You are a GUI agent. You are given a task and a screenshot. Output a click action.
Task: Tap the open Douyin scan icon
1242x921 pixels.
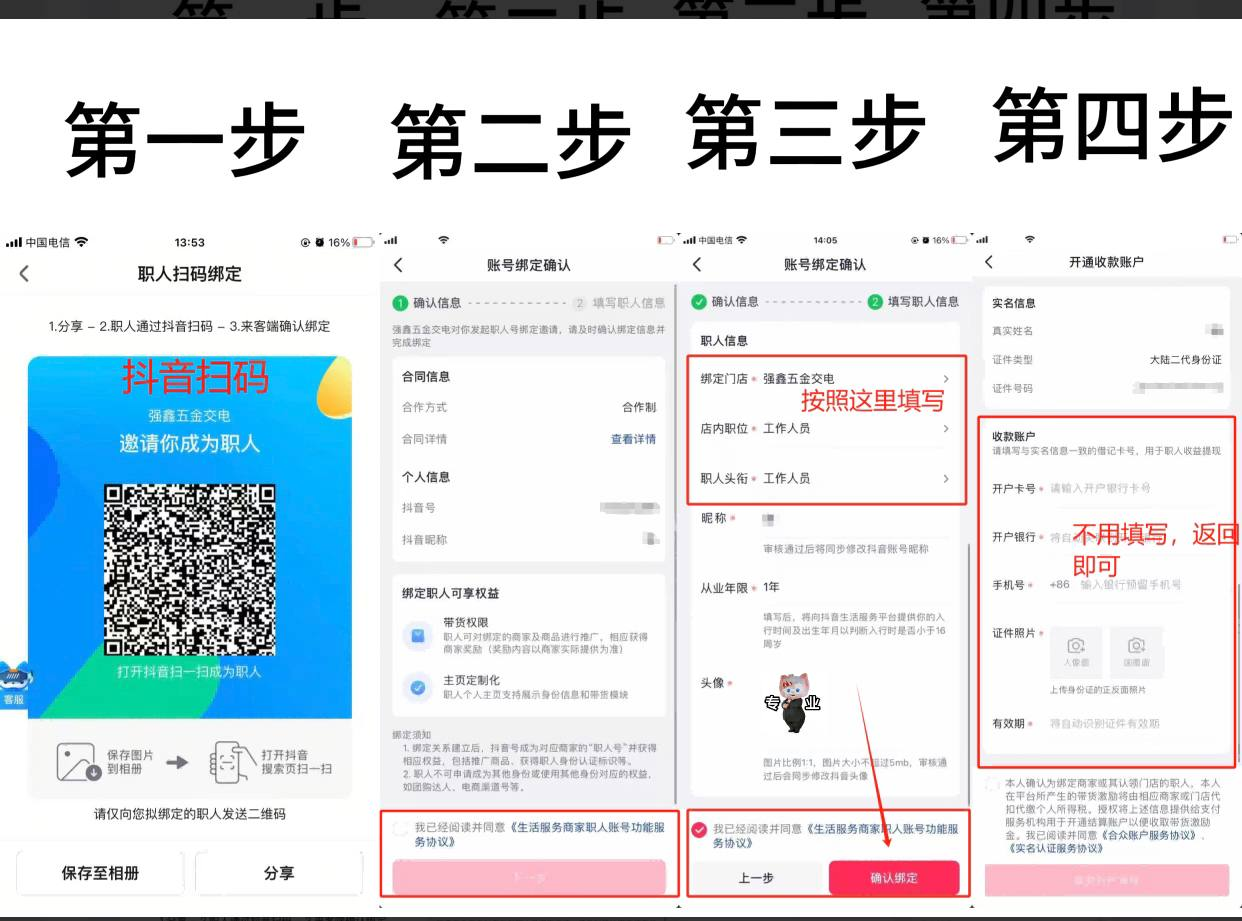[x=229, y=762]
